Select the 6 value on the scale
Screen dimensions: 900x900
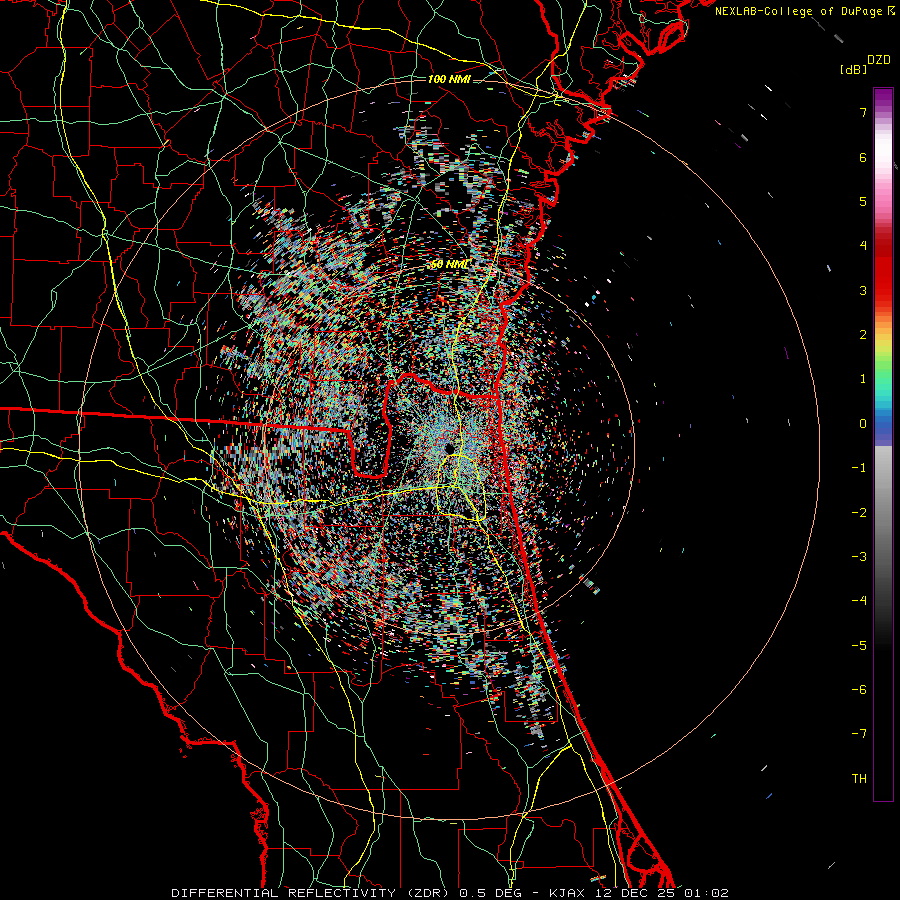pyautogui.click(x=862, y=157)
